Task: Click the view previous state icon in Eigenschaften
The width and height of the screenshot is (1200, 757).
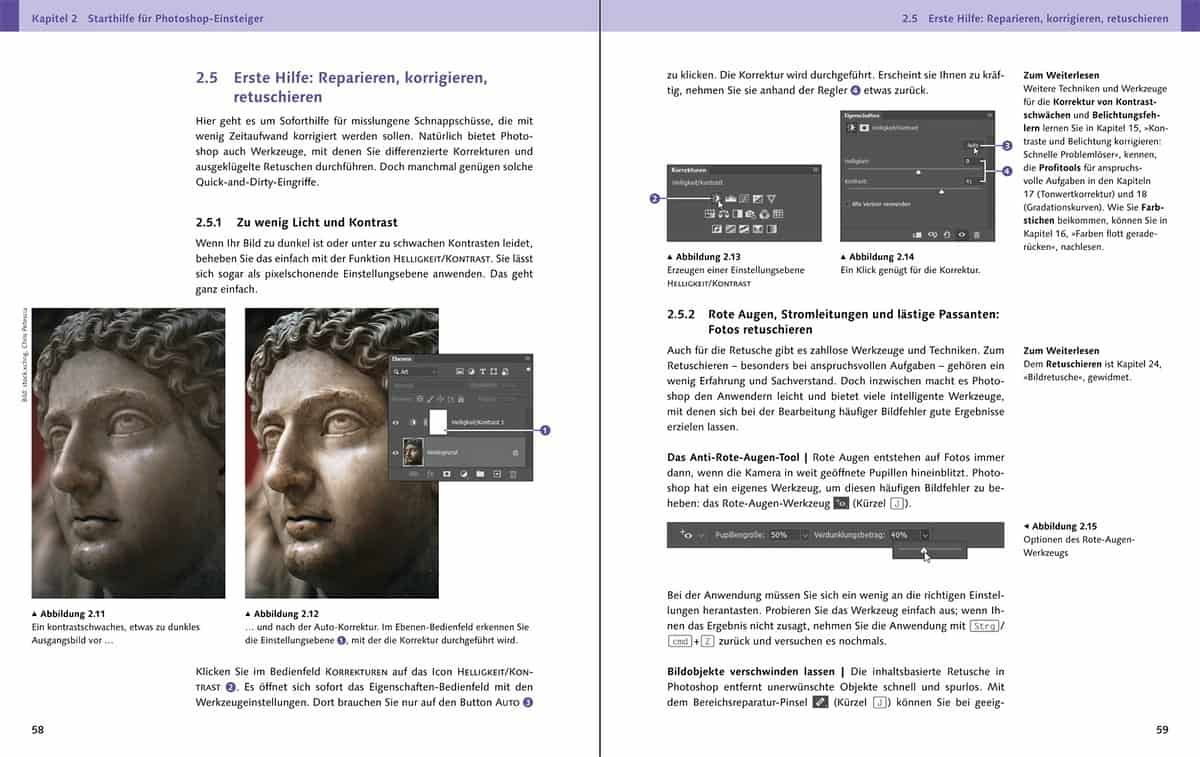Action: pos(933,235)
